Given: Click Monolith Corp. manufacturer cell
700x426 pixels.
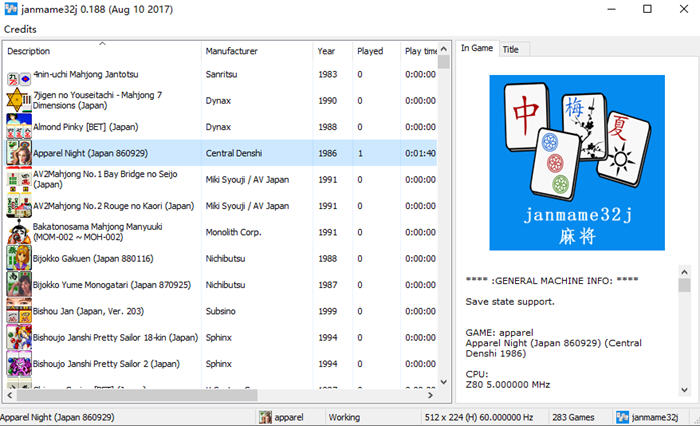Looking at the screenshot, I should (233, 232).
